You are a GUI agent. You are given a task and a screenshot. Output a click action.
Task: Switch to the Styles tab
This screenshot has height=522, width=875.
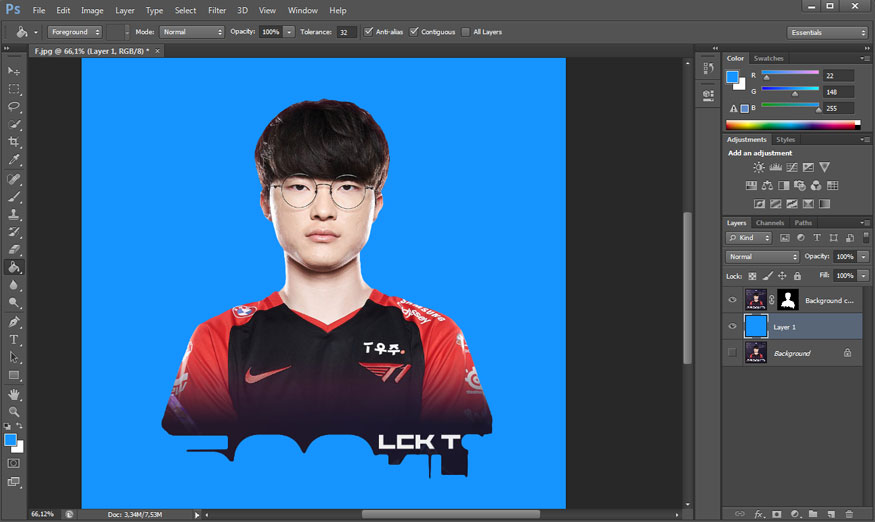(x=785, y=140)
